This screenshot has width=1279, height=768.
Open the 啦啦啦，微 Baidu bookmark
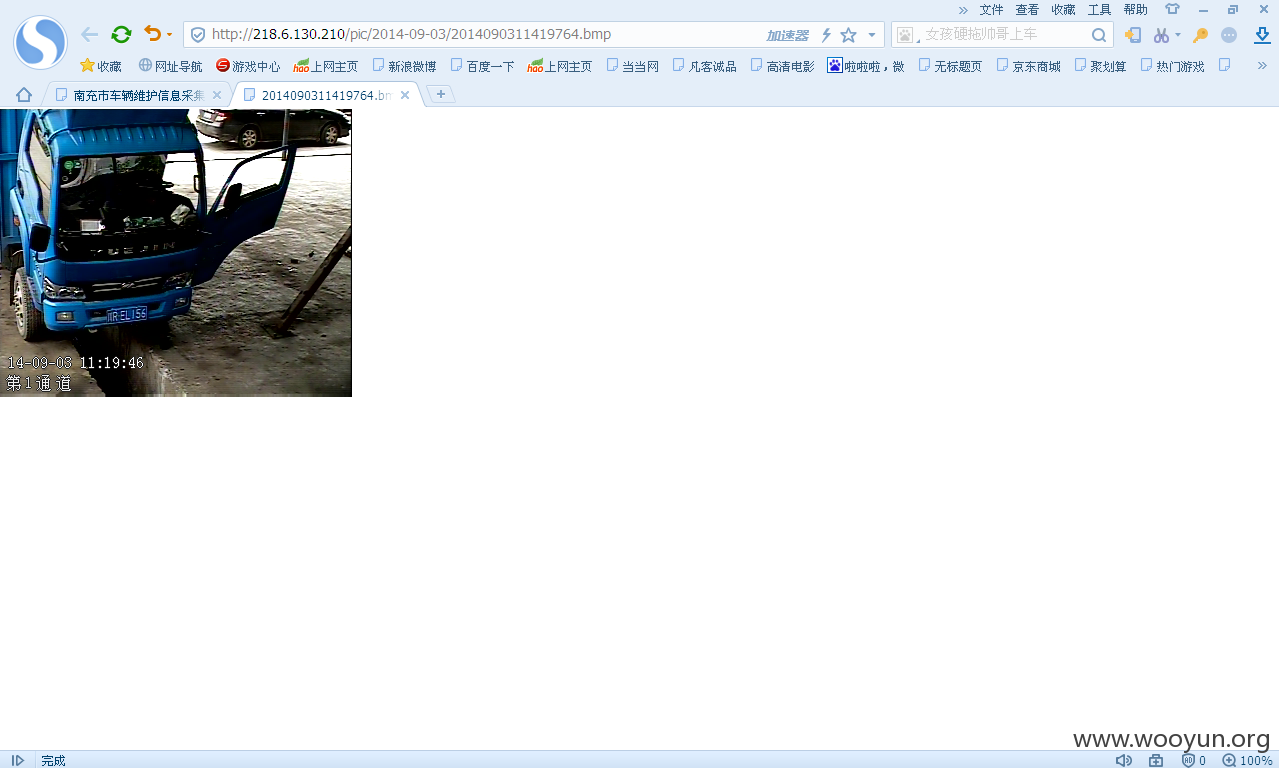pyautogui.click(x=865, y=66)
